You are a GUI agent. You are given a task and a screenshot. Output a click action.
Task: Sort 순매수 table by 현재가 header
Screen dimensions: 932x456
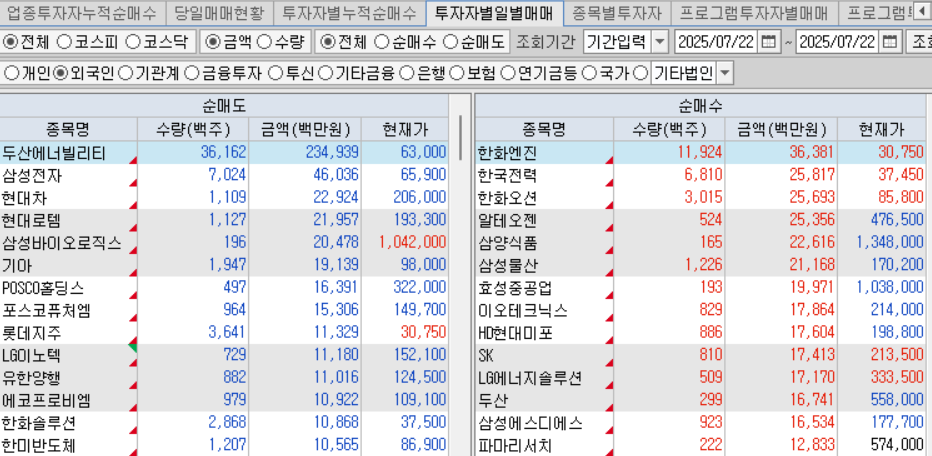[x=881, y=129]
